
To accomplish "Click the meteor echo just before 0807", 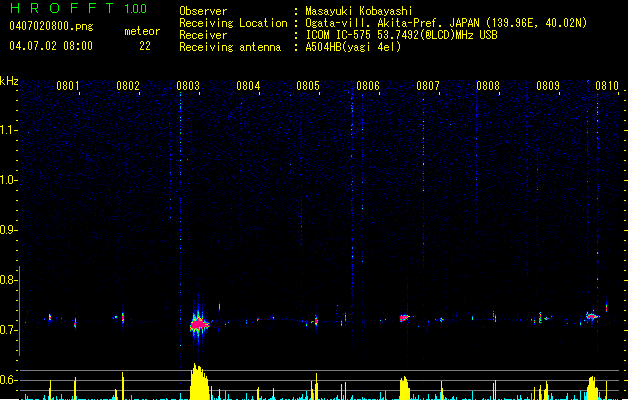I will pyautogui.click(x=404, y=318).
